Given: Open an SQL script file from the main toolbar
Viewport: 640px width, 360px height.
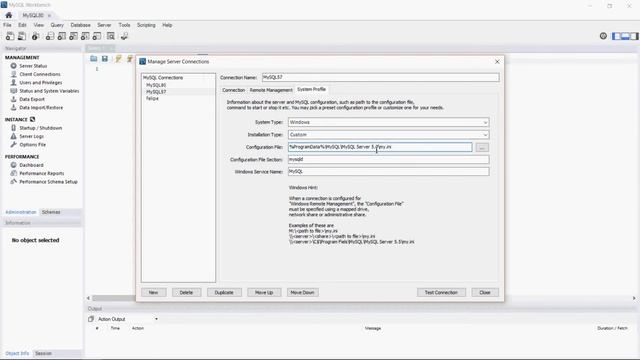Looking at the screenshot, I should tap(22, 36).
